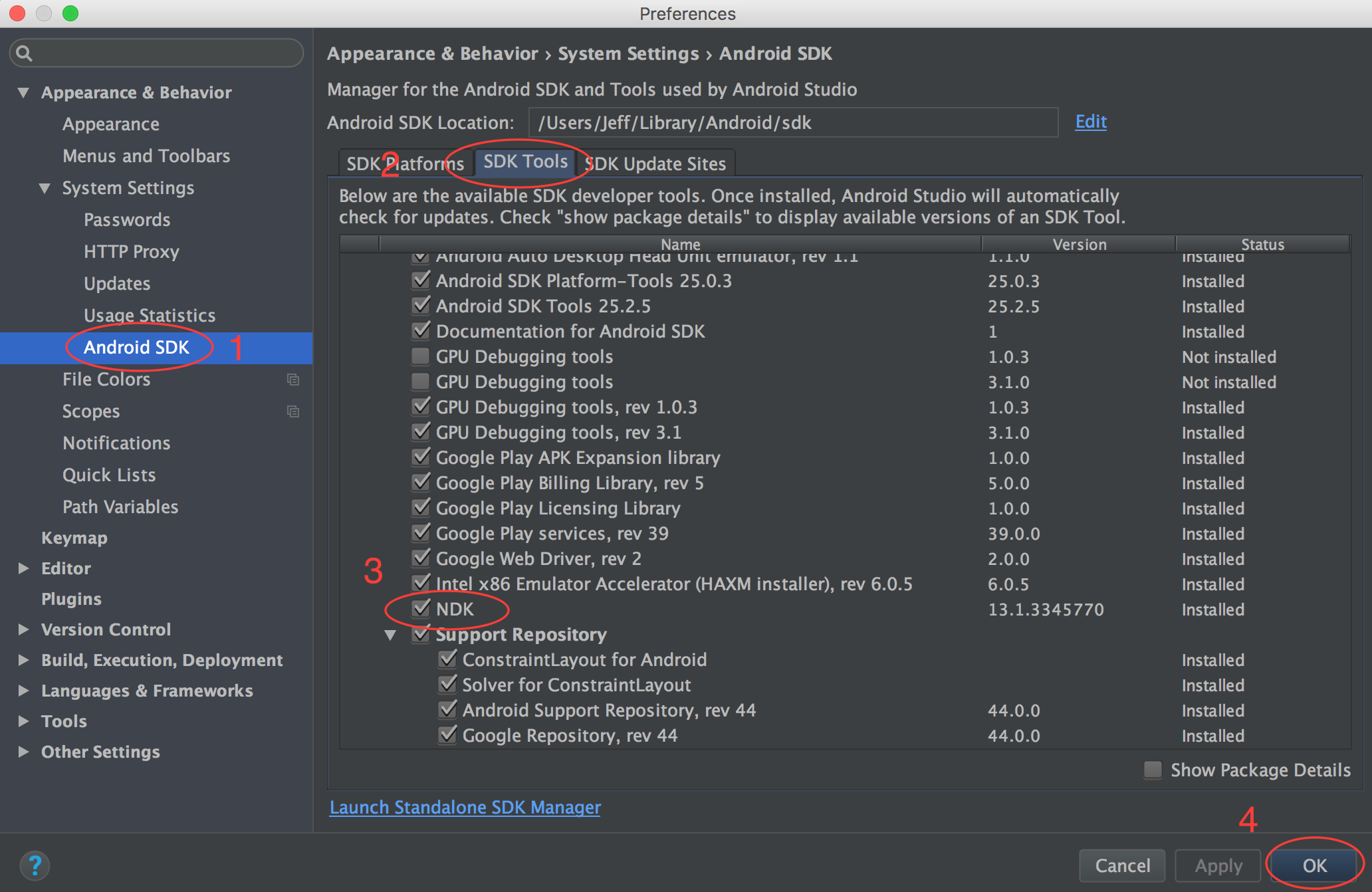
Task: Toggle Google Repository, rev 44 checkbox
Action: [x=447, y=735]
